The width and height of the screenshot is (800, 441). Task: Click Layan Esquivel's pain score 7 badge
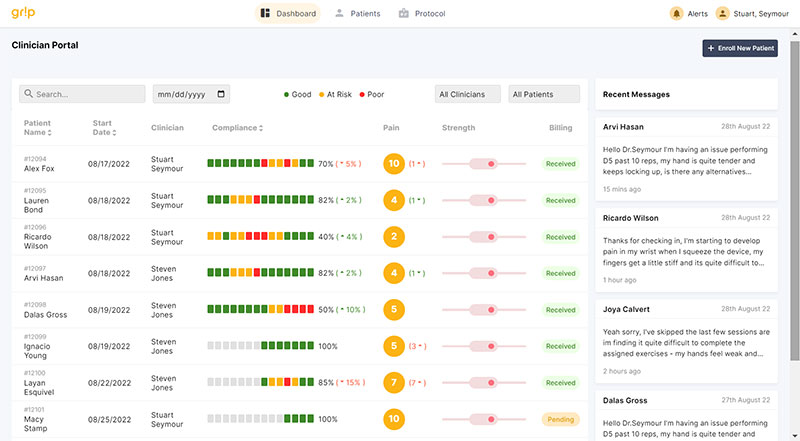click(x=394, y=382)
